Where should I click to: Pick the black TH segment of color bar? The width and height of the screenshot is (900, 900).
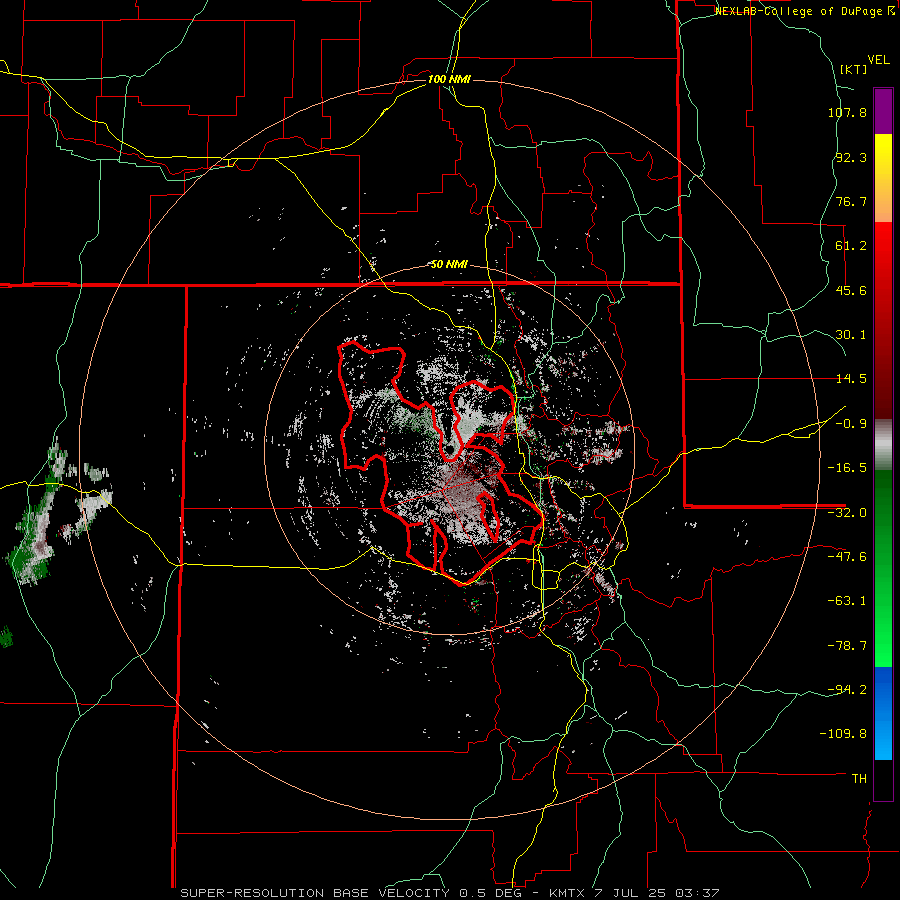click(883, 779)
